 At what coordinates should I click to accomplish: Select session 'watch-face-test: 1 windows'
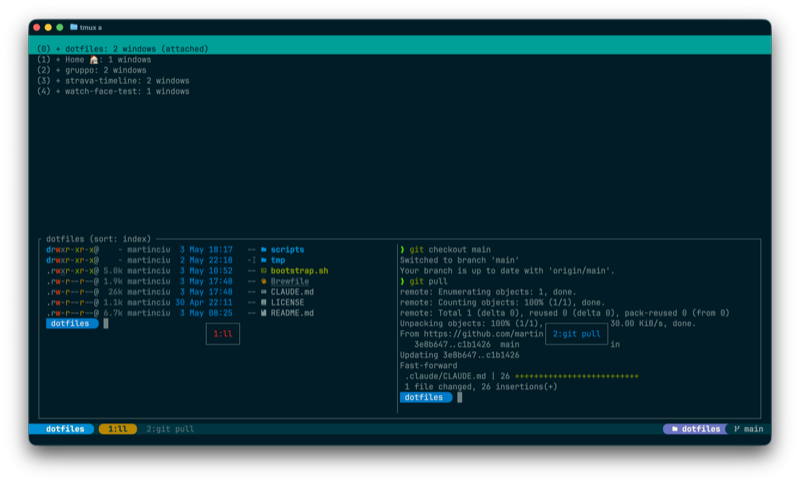(113, 91)
